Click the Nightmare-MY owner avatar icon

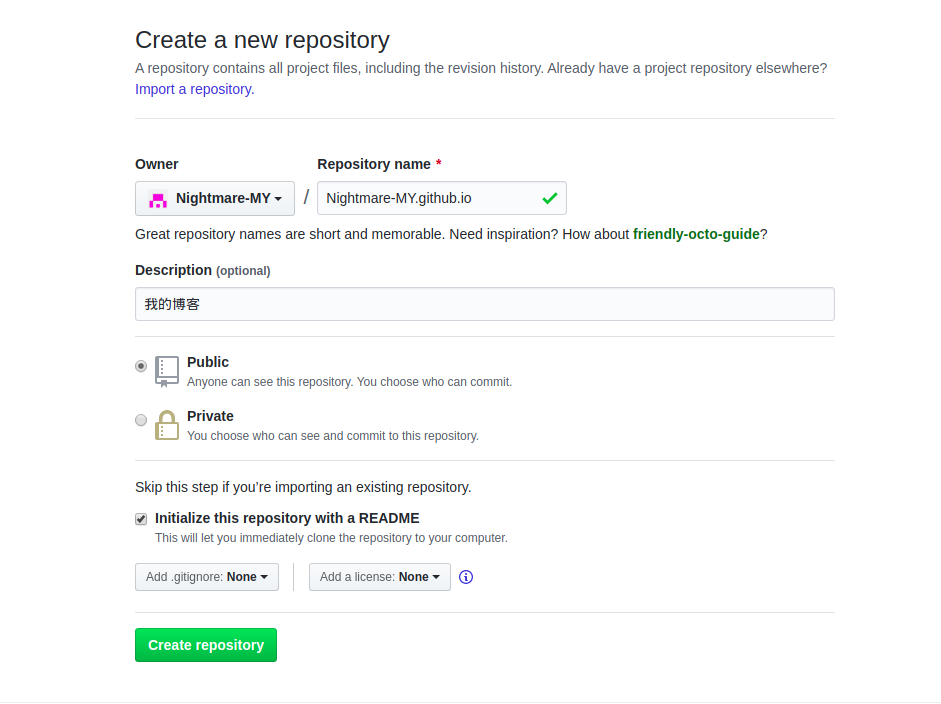tap(157, 199)
